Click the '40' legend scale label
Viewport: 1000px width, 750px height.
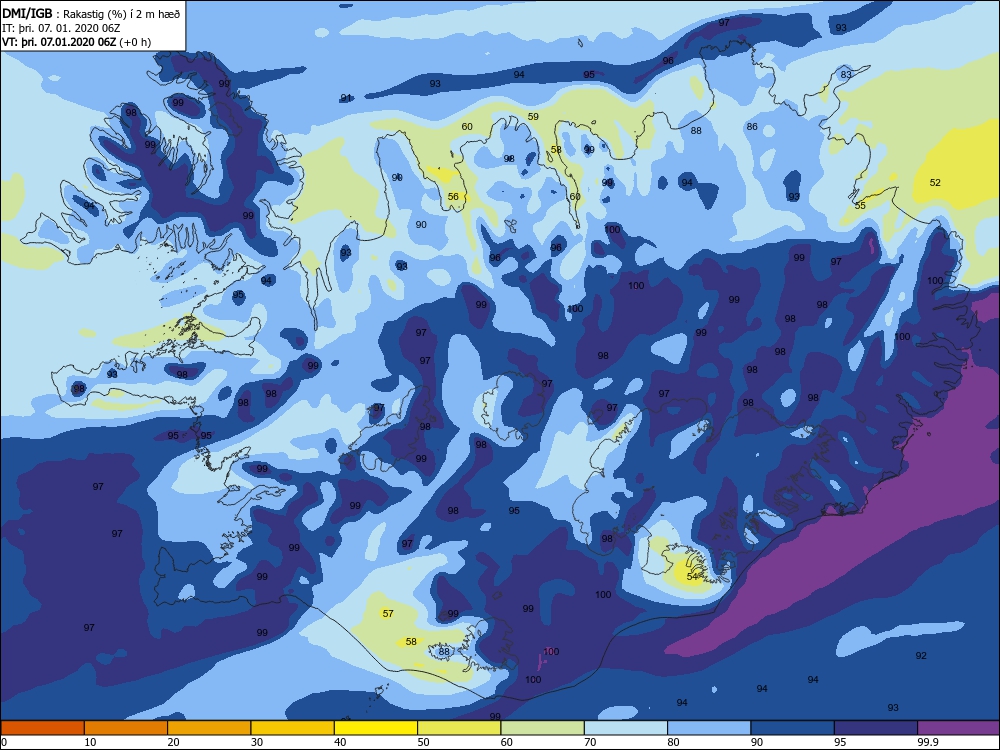341,742
